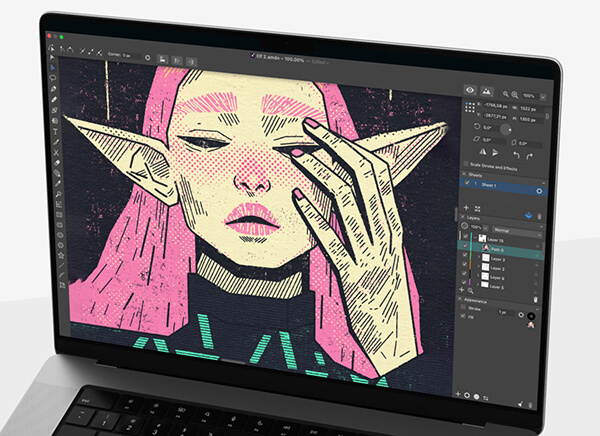Expand the Layers panel options chevron
The height and width of the screenshot is (436, 600).
pos(541,226)
